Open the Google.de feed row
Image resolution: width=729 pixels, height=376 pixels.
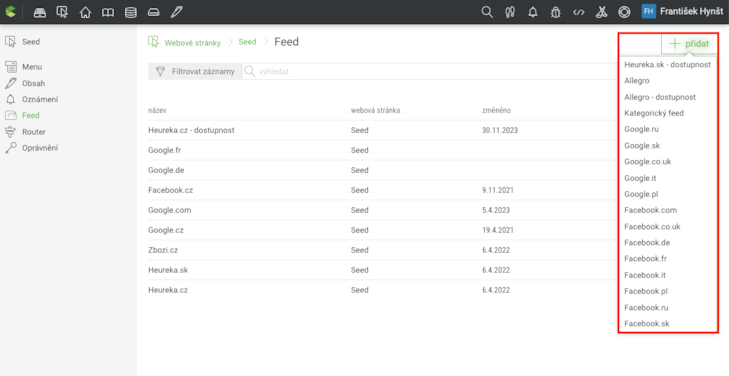383,170
